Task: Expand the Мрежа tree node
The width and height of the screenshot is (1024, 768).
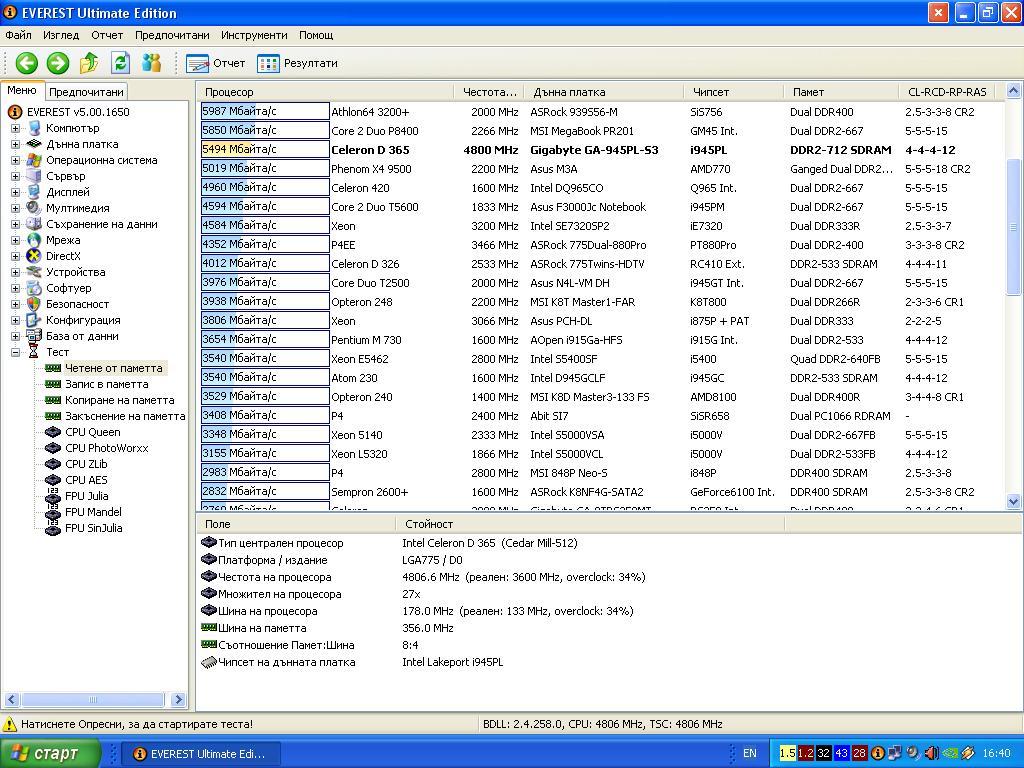Action: [15, 240]
